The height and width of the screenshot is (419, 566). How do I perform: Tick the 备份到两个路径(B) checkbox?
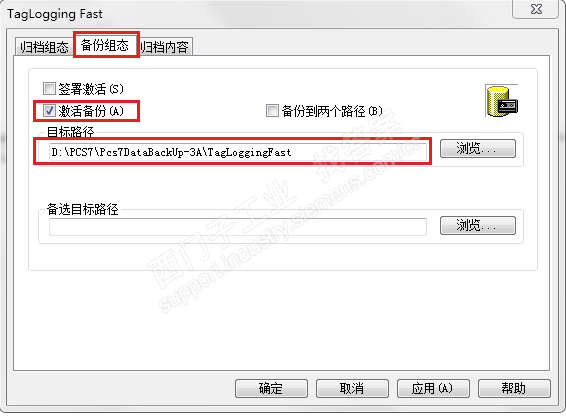tap(272, 110)
